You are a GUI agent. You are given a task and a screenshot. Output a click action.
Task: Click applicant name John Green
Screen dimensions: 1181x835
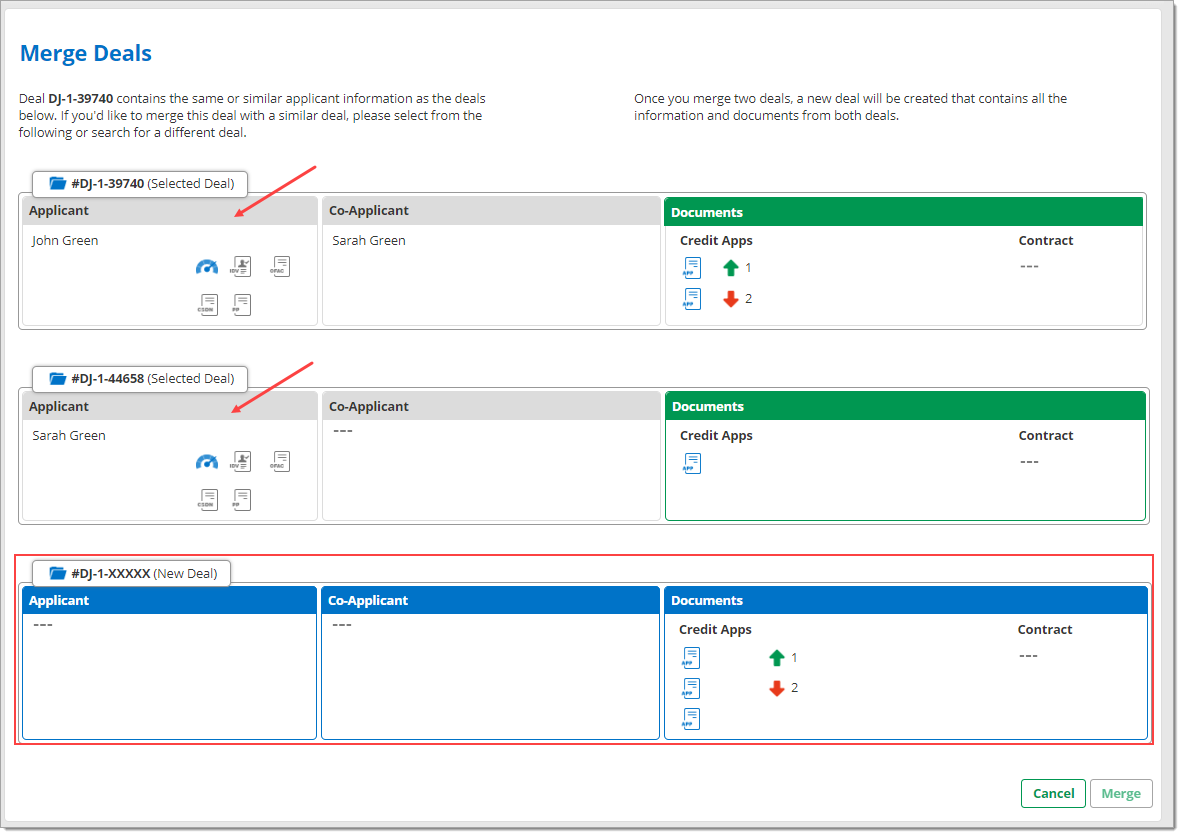pos(65,240)
